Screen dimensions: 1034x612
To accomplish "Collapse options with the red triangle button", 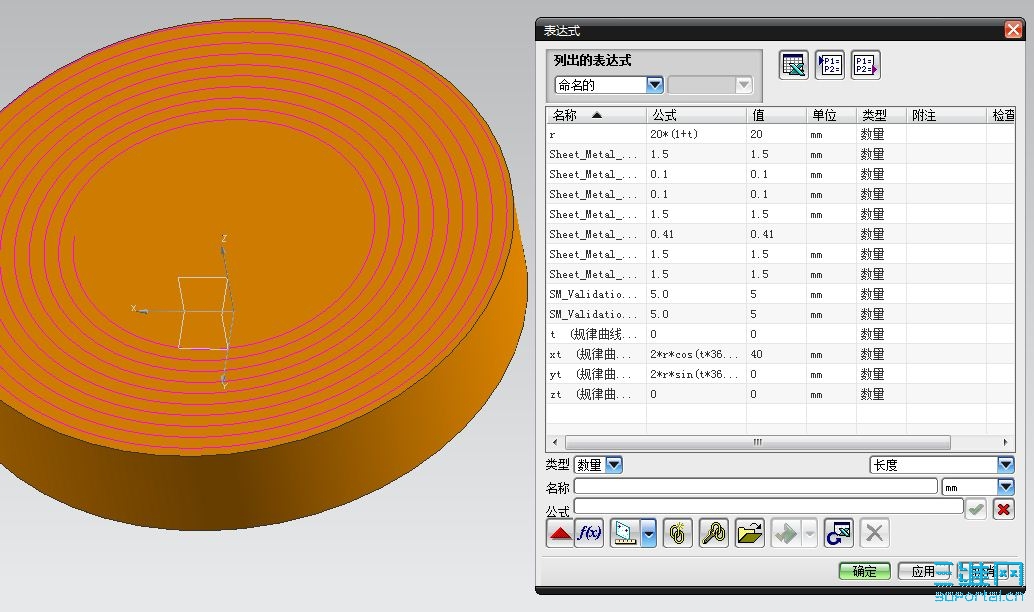I will (560, 533).
